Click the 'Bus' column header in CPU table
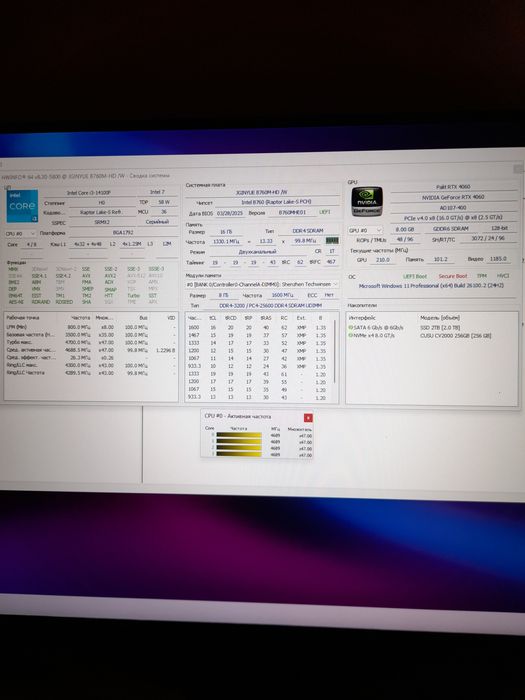This screenshot has height=700, width=525. (143, 318)
